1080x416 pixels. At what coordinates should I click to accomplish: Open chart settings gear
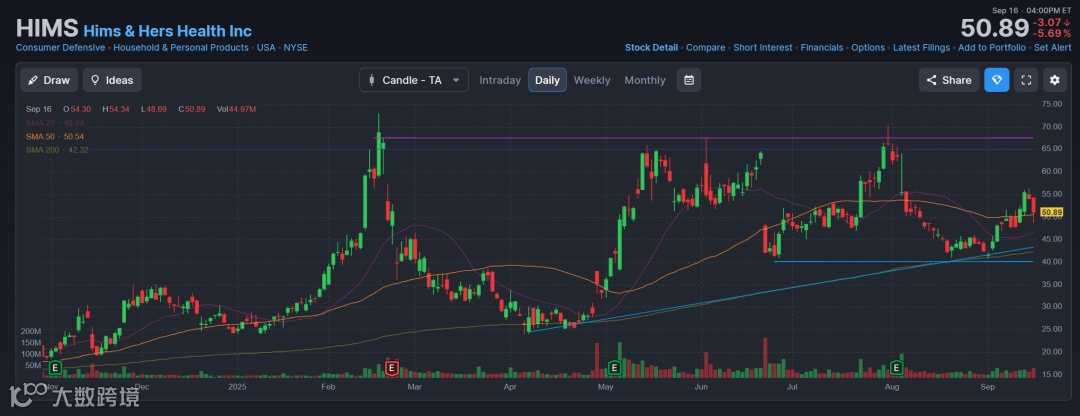point(1055,80)
